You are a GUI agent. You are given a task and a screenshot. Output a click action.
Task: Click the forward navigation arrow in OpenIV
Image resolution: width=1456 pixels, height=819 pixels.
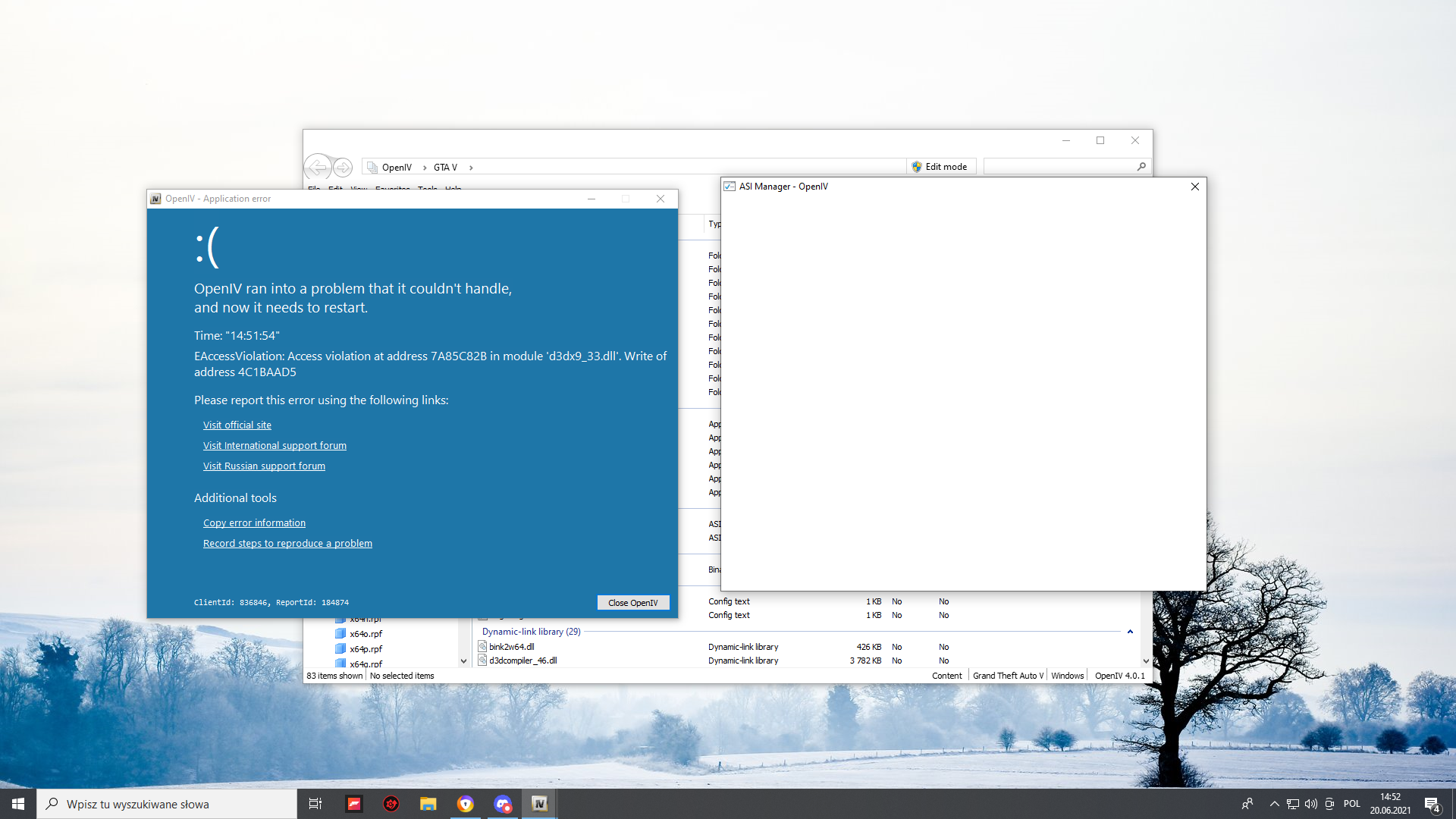(x=343, y=167)
